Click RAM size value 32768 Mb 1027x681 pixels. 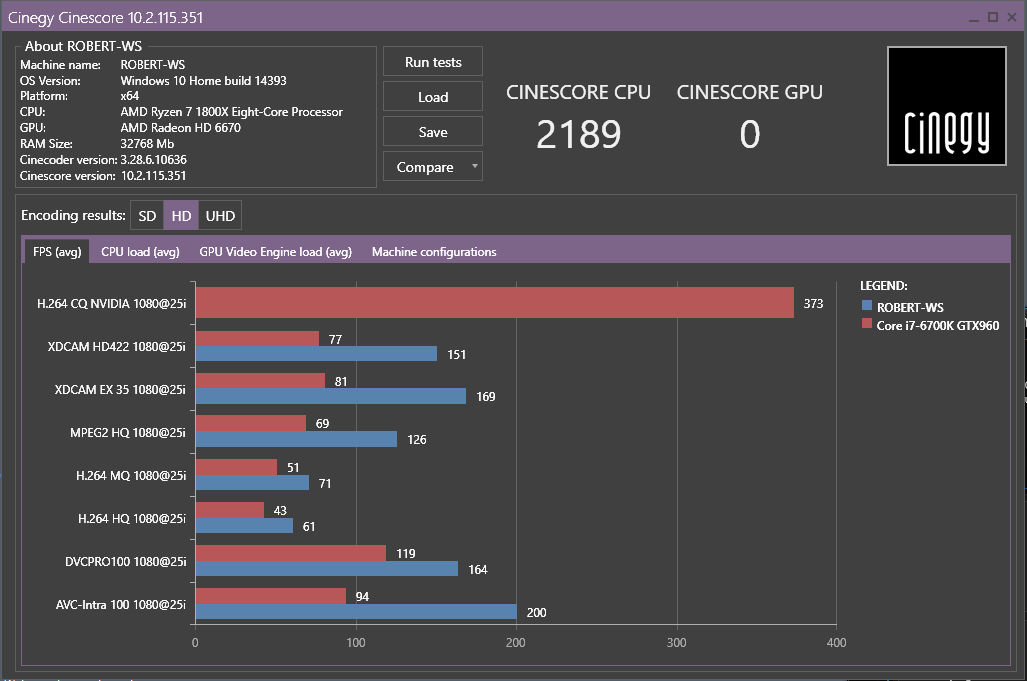tap(147, 143)
